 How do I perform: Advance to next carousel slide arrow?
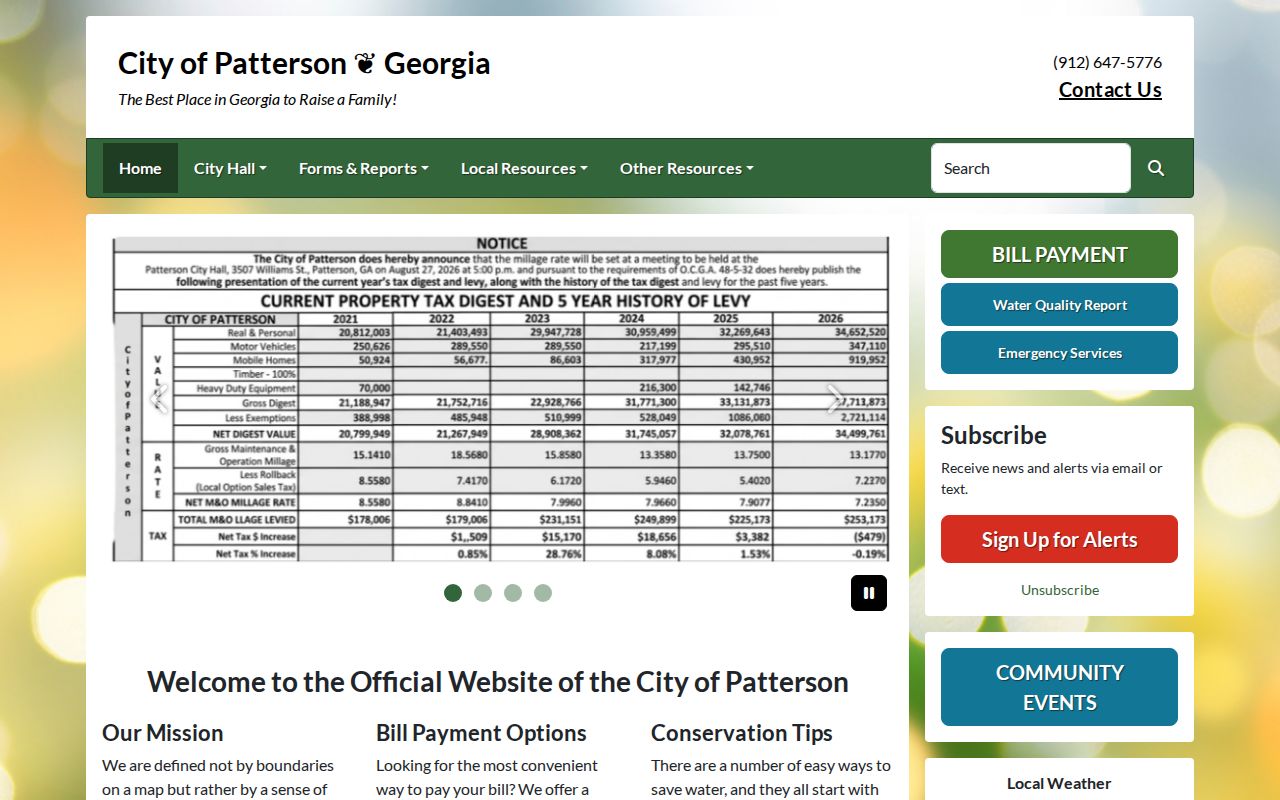point(834,399)
